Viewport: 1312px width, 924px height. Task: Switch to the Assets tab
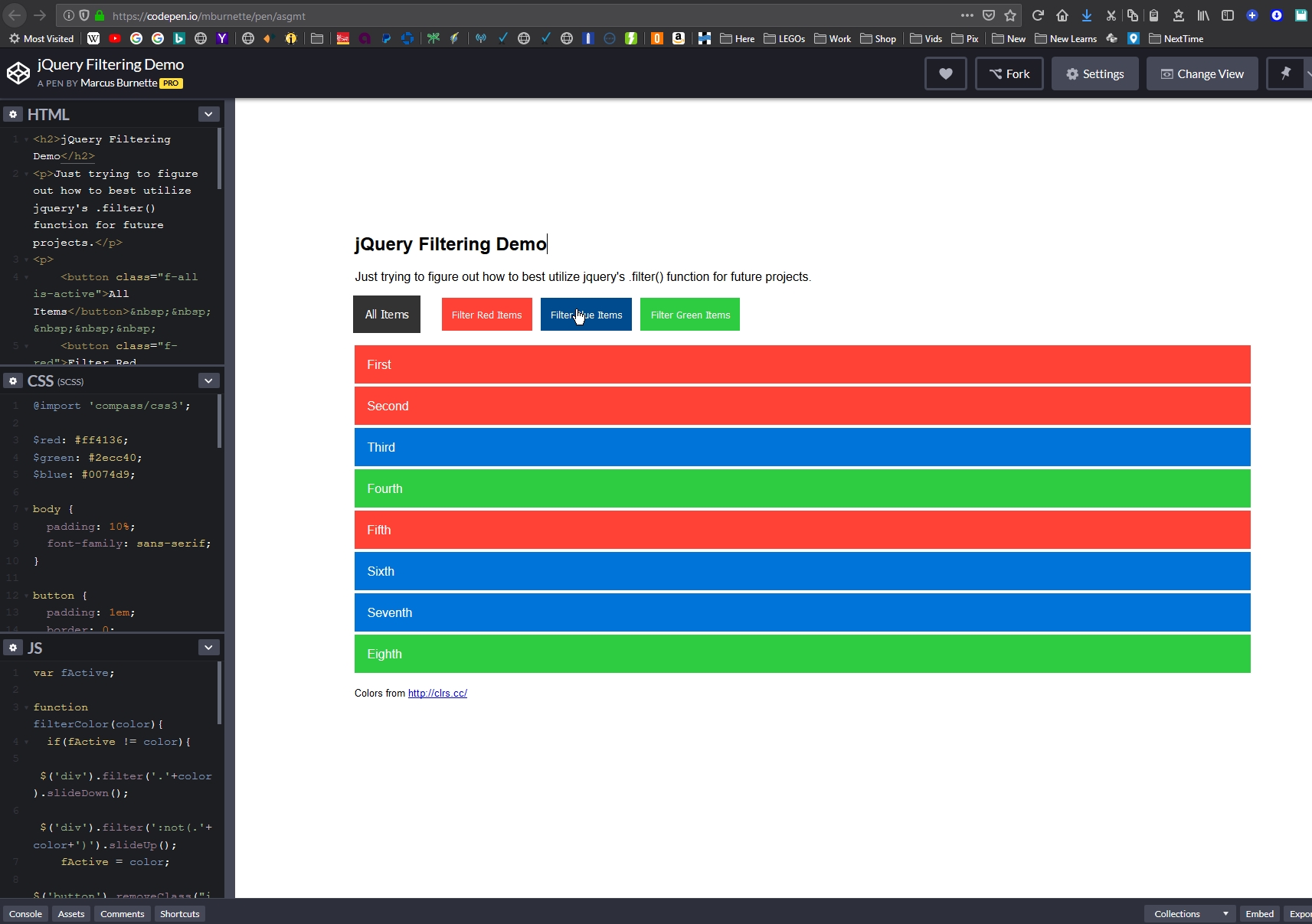click(71, 913)
